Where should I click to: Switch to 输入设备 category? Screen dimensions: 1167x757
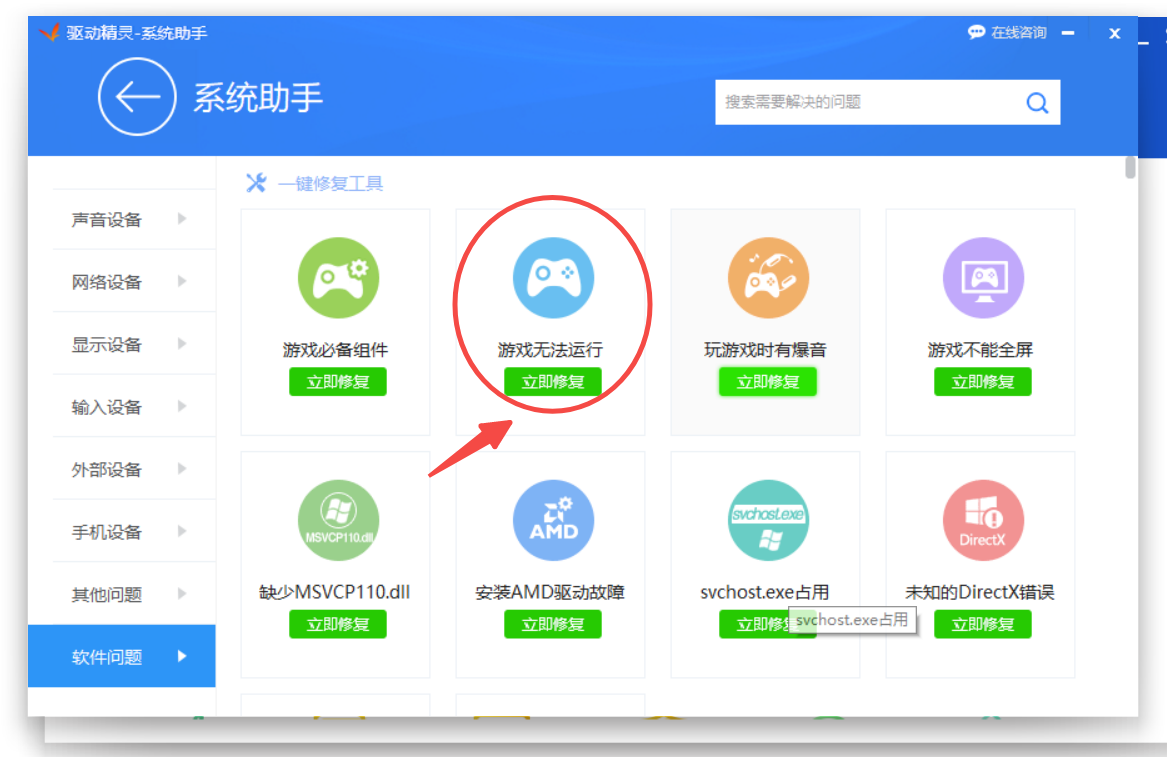(x=107, y=407)
